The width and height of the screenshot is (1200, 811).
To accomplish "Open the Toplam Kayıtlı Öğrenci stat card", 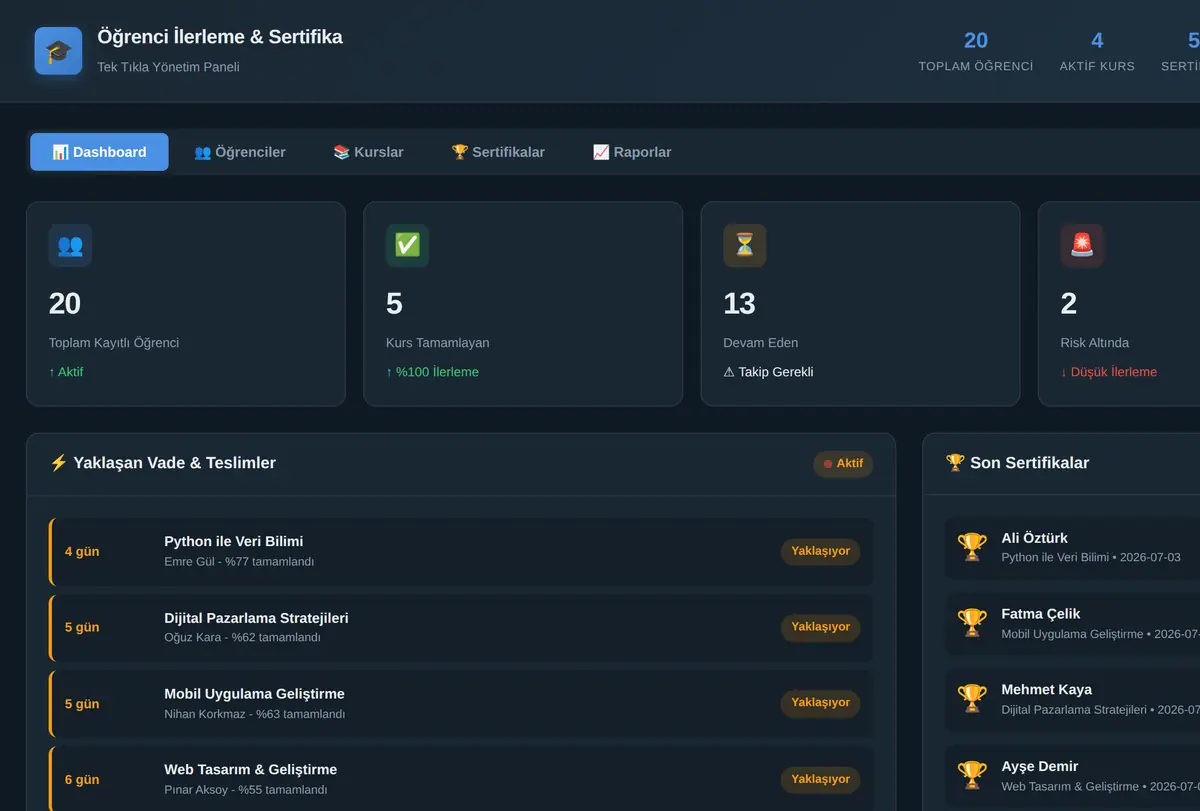I will (186, 304).
